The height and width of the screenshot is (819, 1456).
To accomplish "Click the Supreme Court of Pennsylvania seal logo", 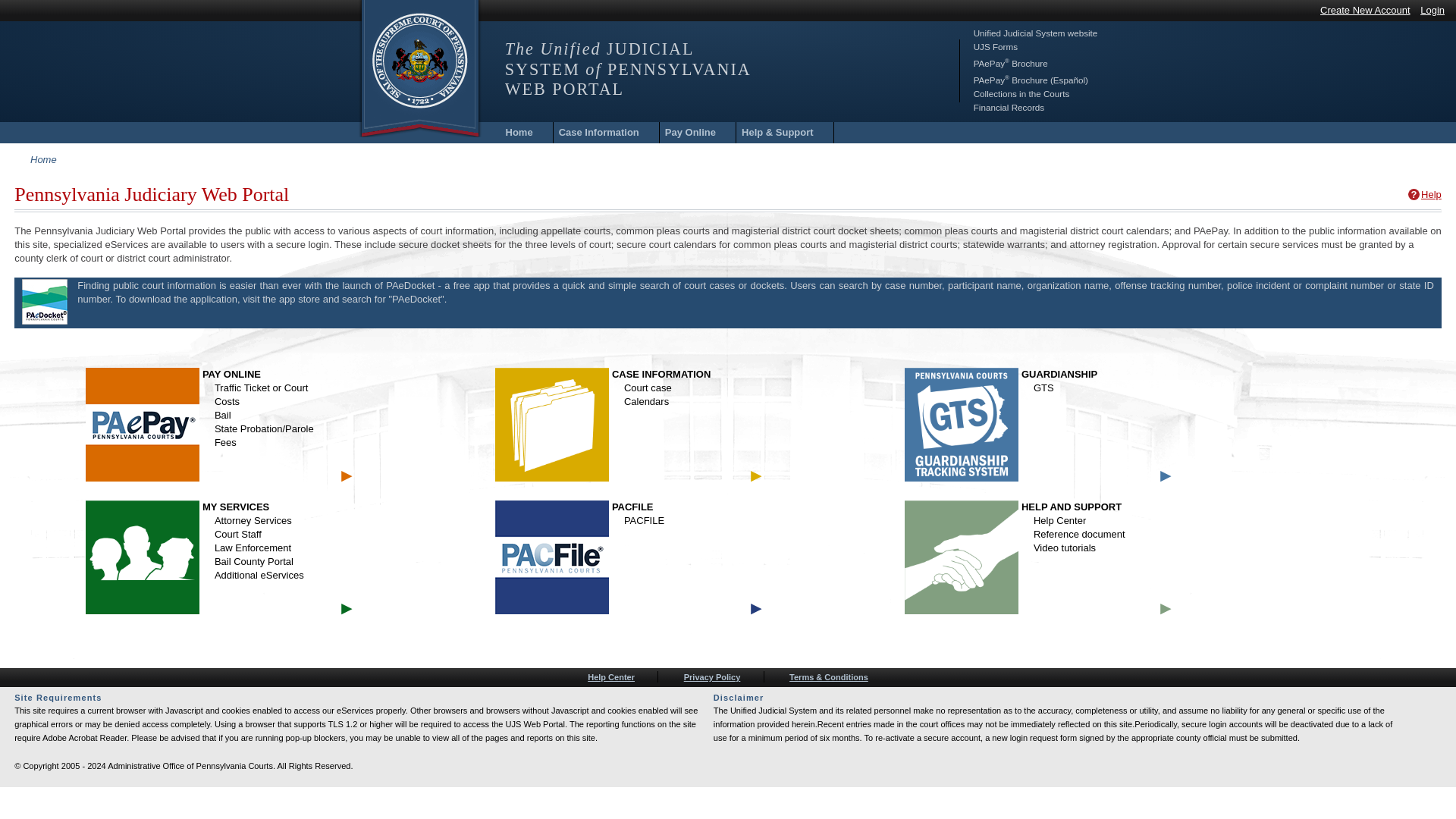I will pyautogui.click(x=419, y=61).
